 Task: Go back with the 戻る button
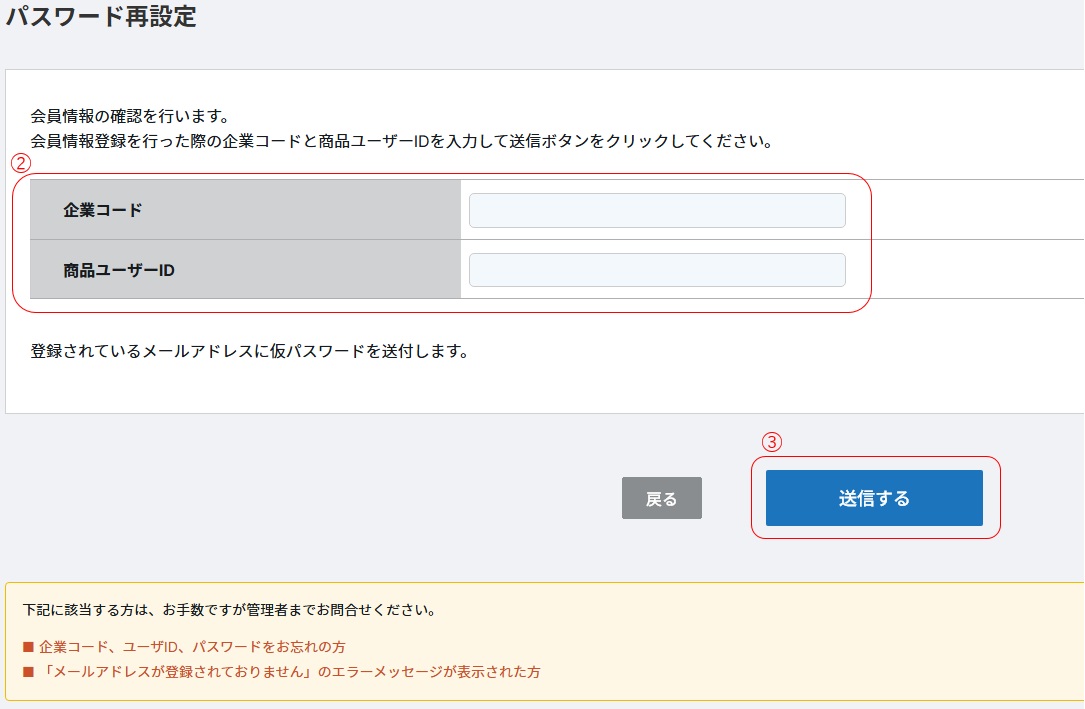[661, 498]
